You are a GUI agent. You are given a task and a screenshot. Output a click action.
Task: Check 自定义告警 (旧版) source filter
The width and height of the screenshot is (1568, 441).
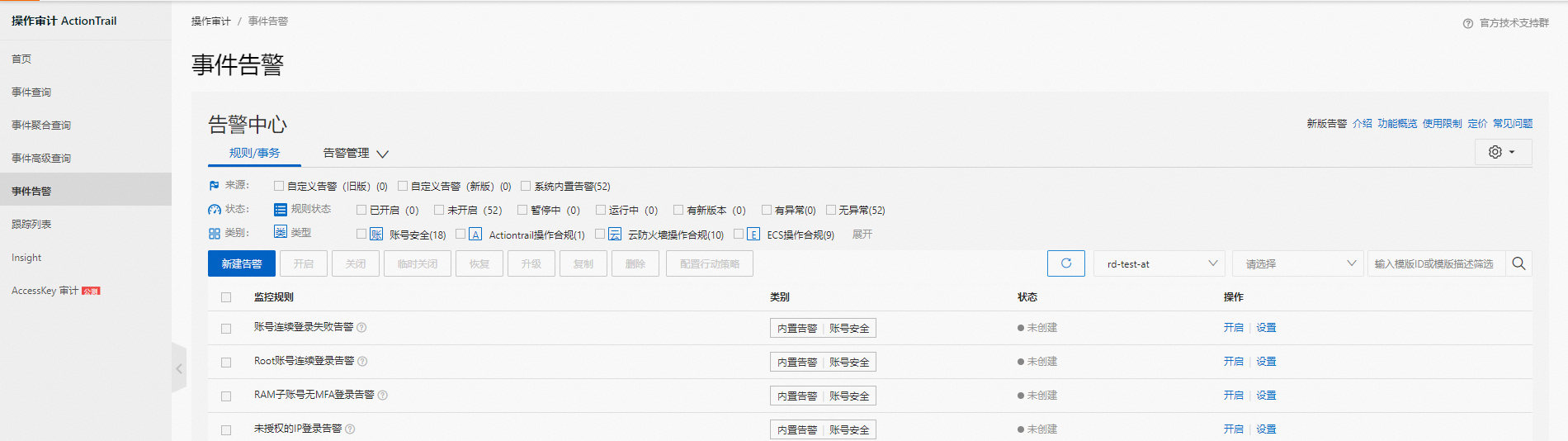coord(279,187)
